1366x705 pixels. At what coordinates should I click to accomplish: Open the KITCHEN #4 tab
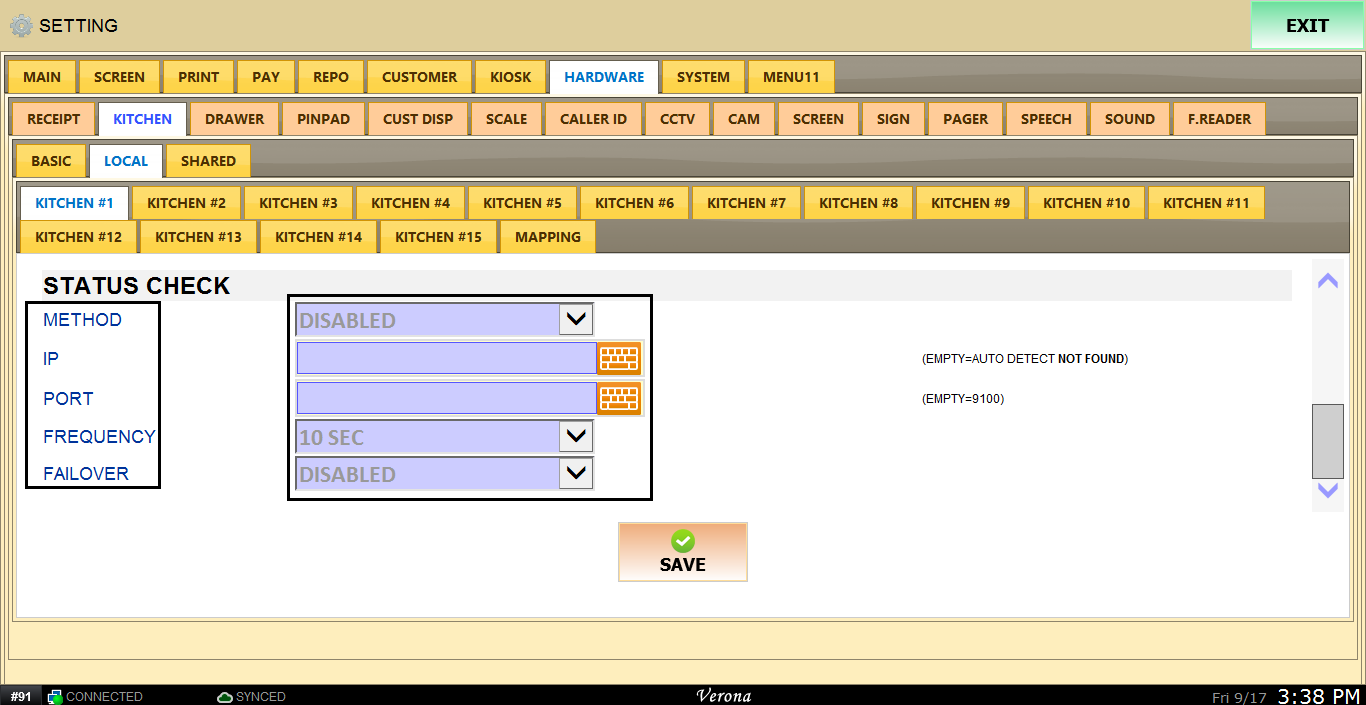click(411, 203)
